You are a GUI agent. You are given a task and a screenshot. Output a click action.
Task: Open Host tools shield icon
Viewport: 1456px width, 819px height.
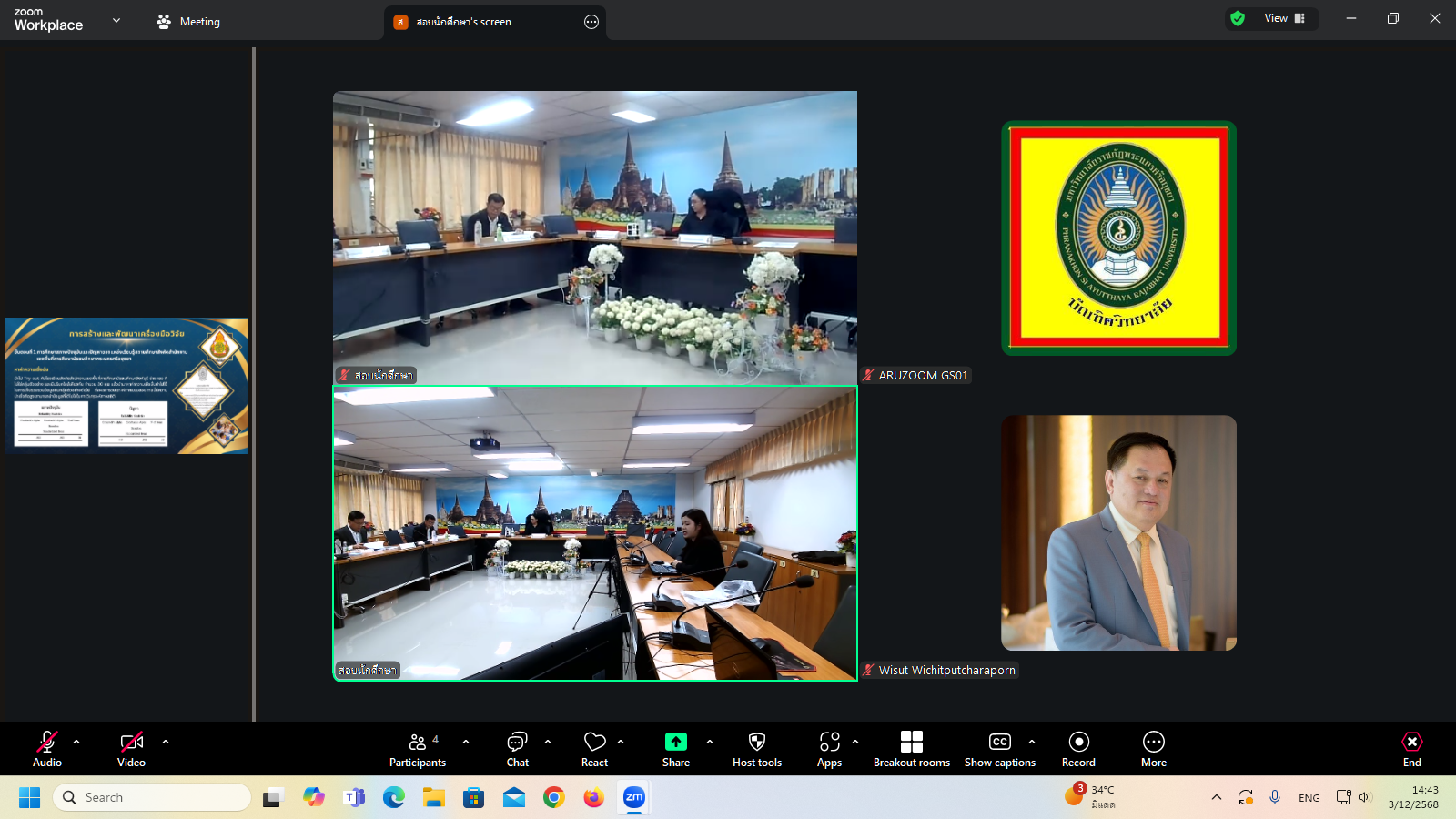click(756, 749)
